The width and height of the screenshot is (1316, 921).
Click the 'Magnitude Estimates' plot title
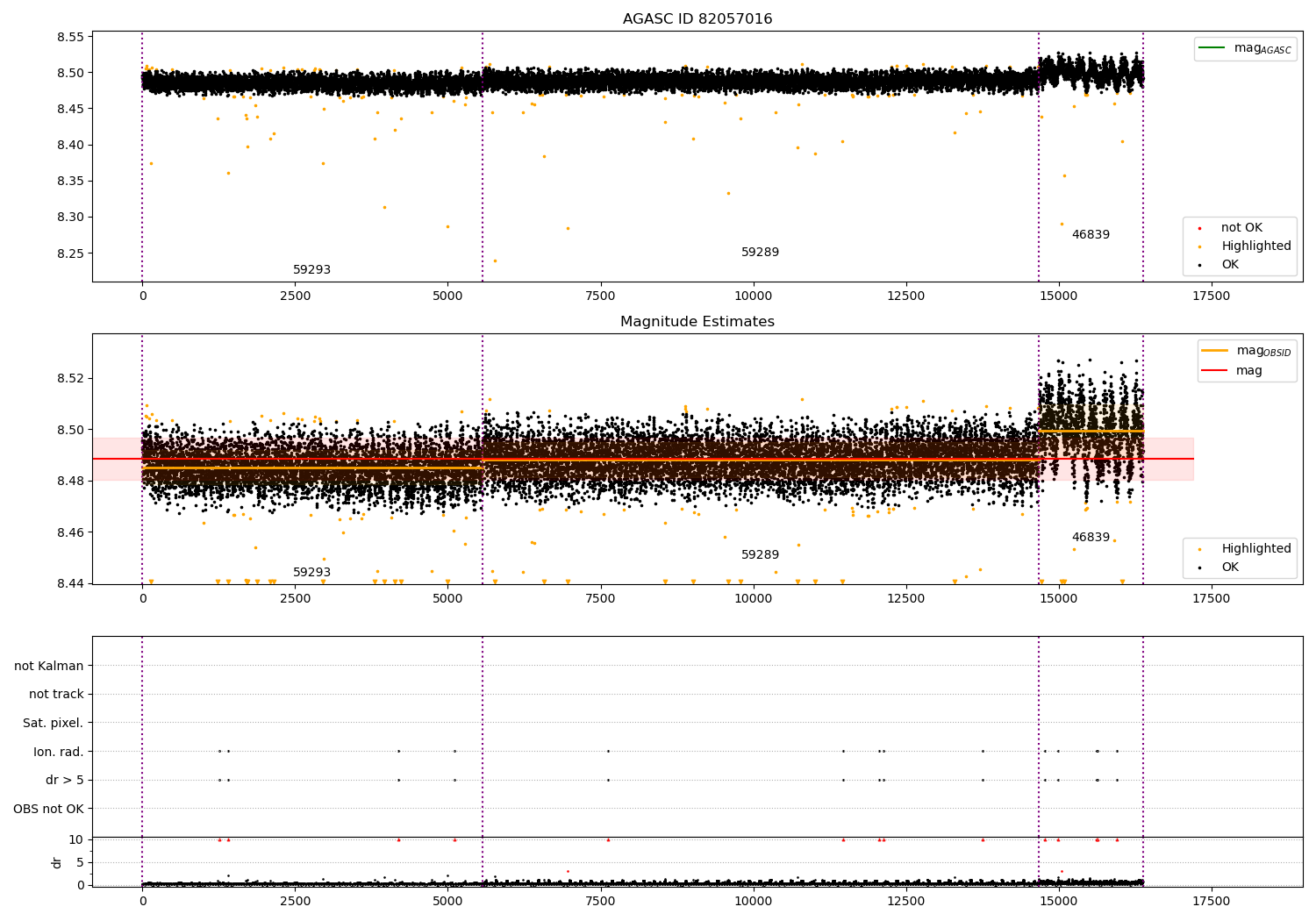(697, 322)
